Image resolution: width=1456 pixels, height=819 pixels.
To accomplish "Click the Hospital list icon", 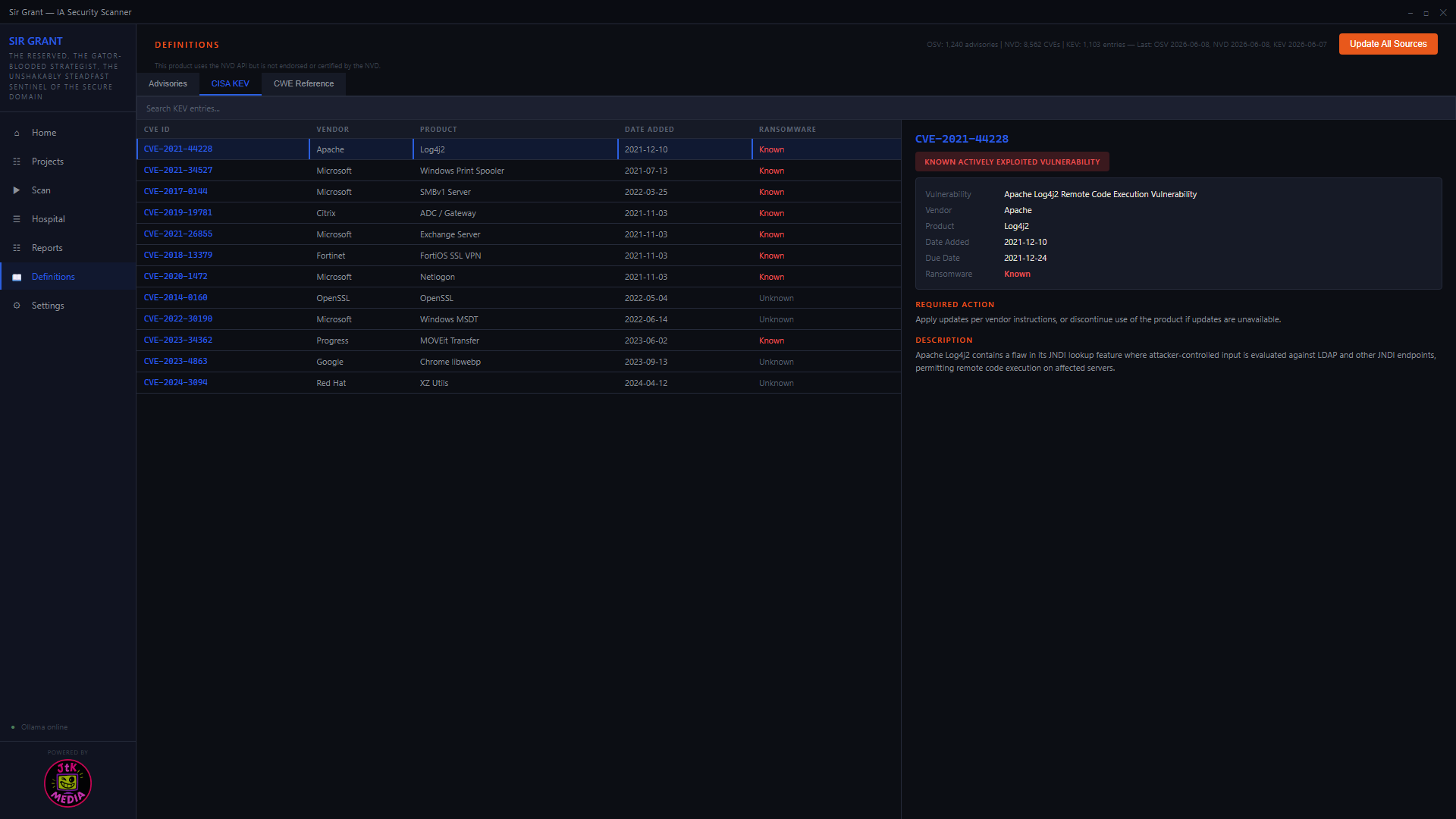I will 17,219.
